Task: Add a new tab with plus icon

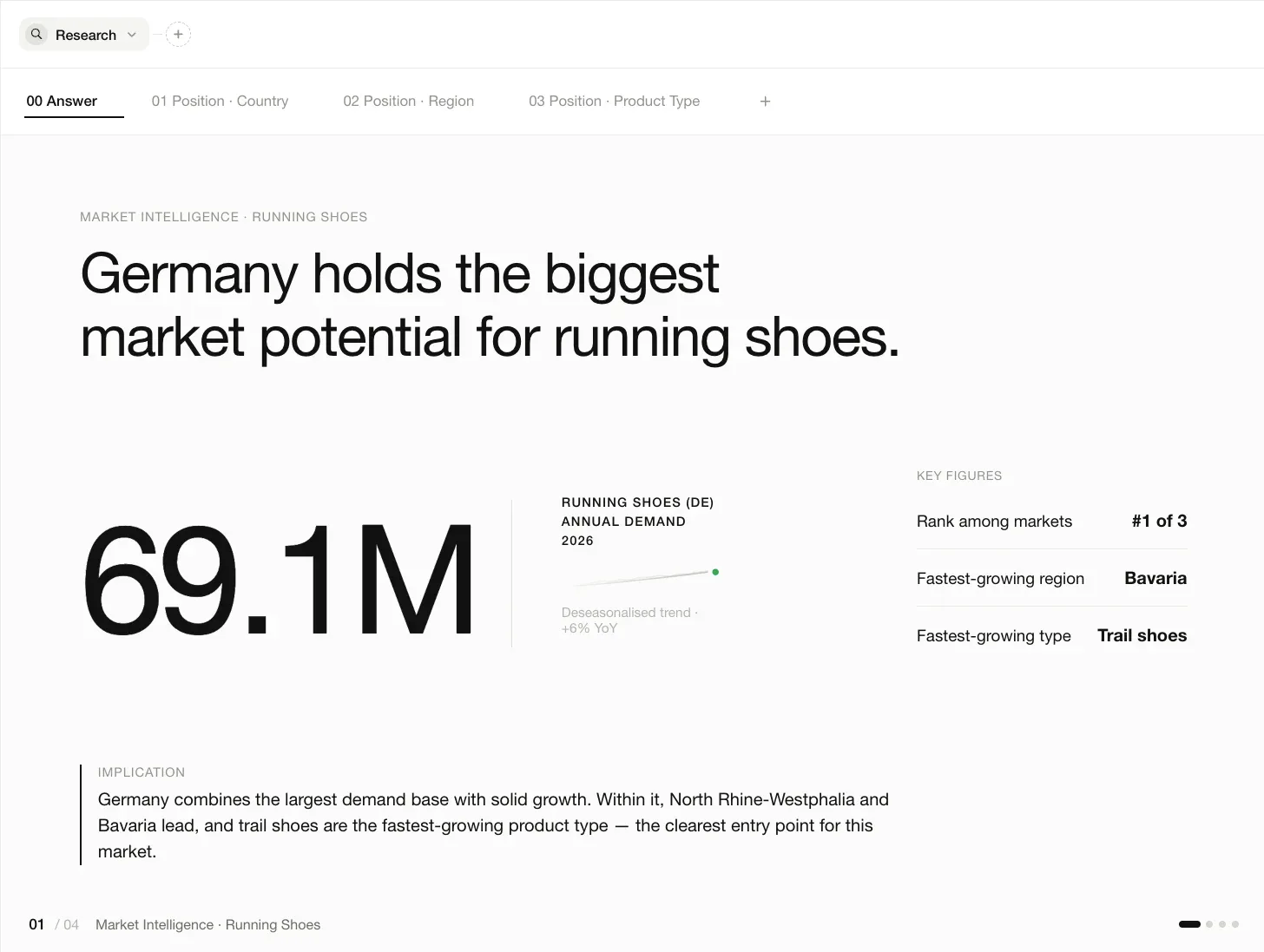Action: click(765, 102)
